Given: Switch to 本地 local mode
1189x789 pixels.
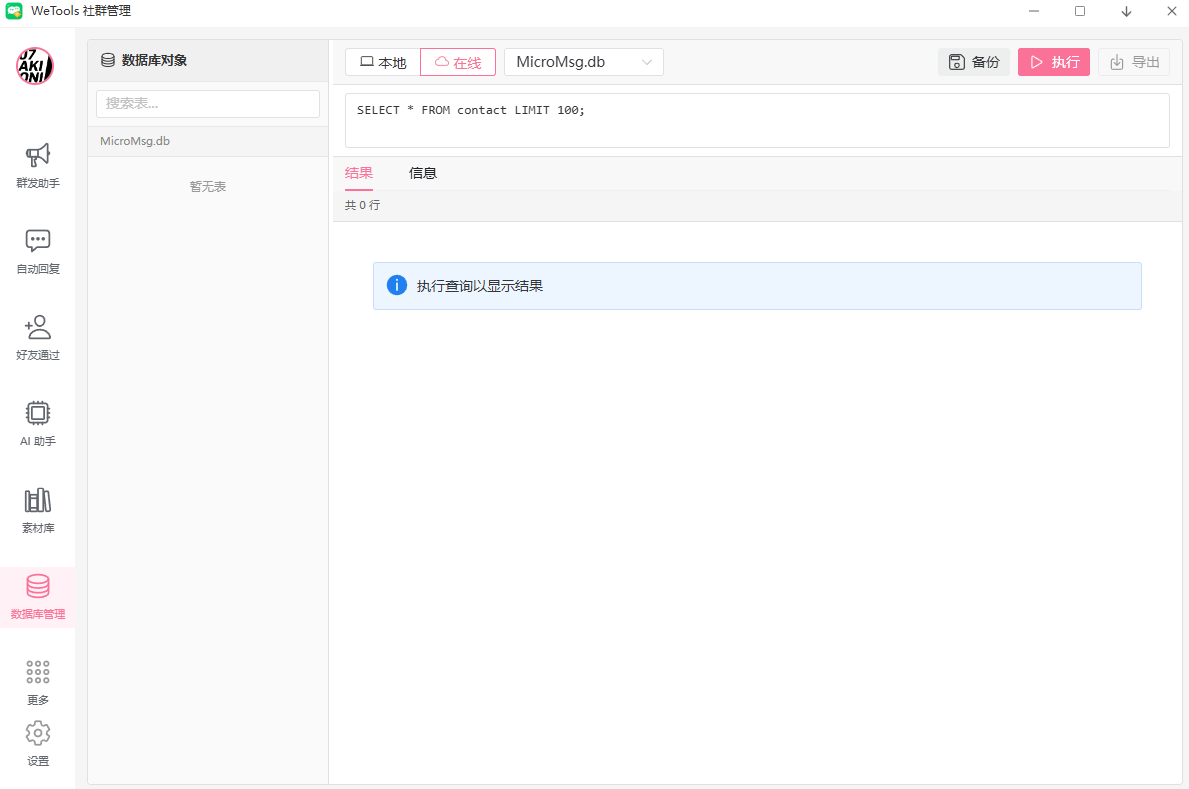Looking at the screenshot, I should coord(383,62).
